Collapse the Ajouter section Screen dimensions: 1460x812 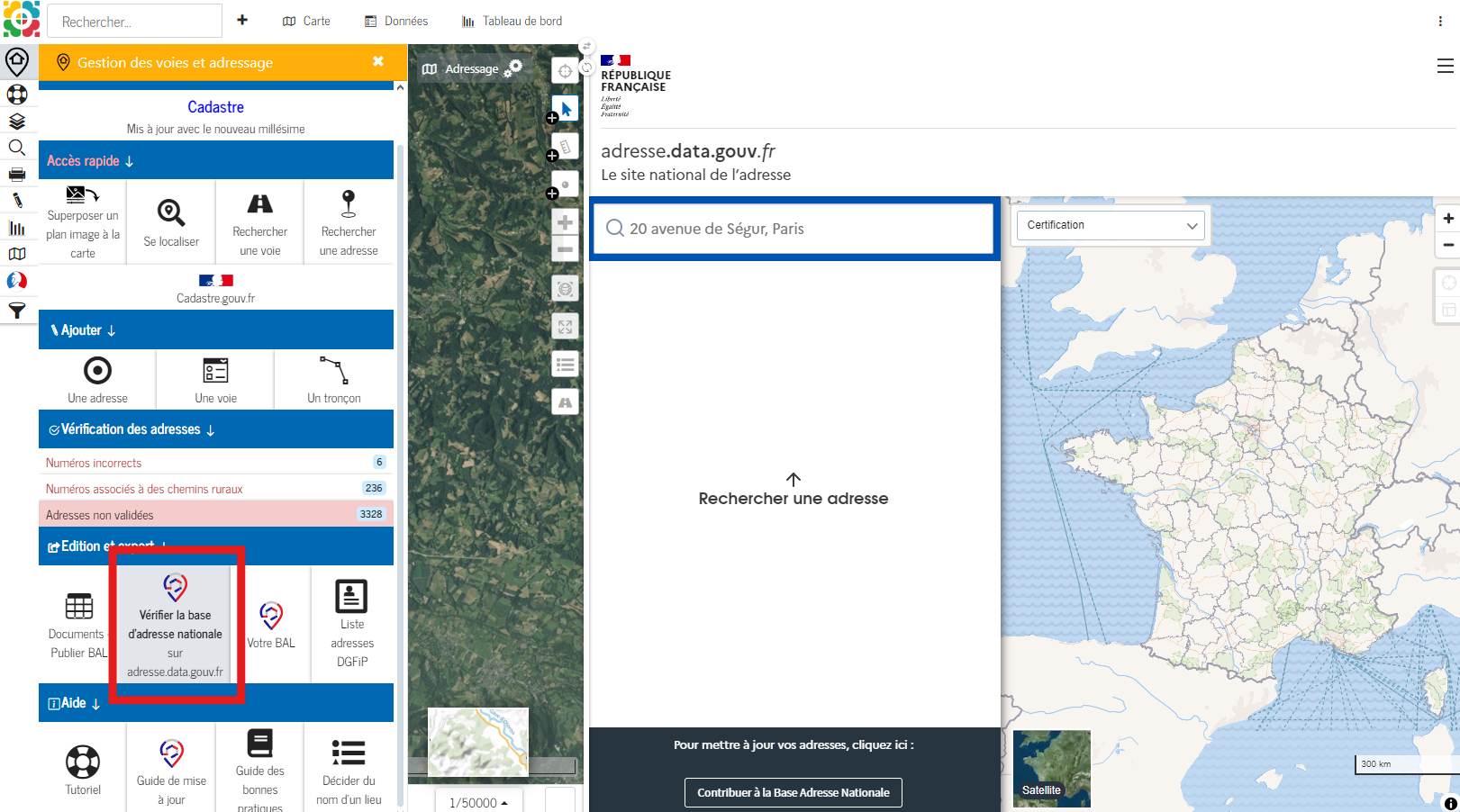216,329
